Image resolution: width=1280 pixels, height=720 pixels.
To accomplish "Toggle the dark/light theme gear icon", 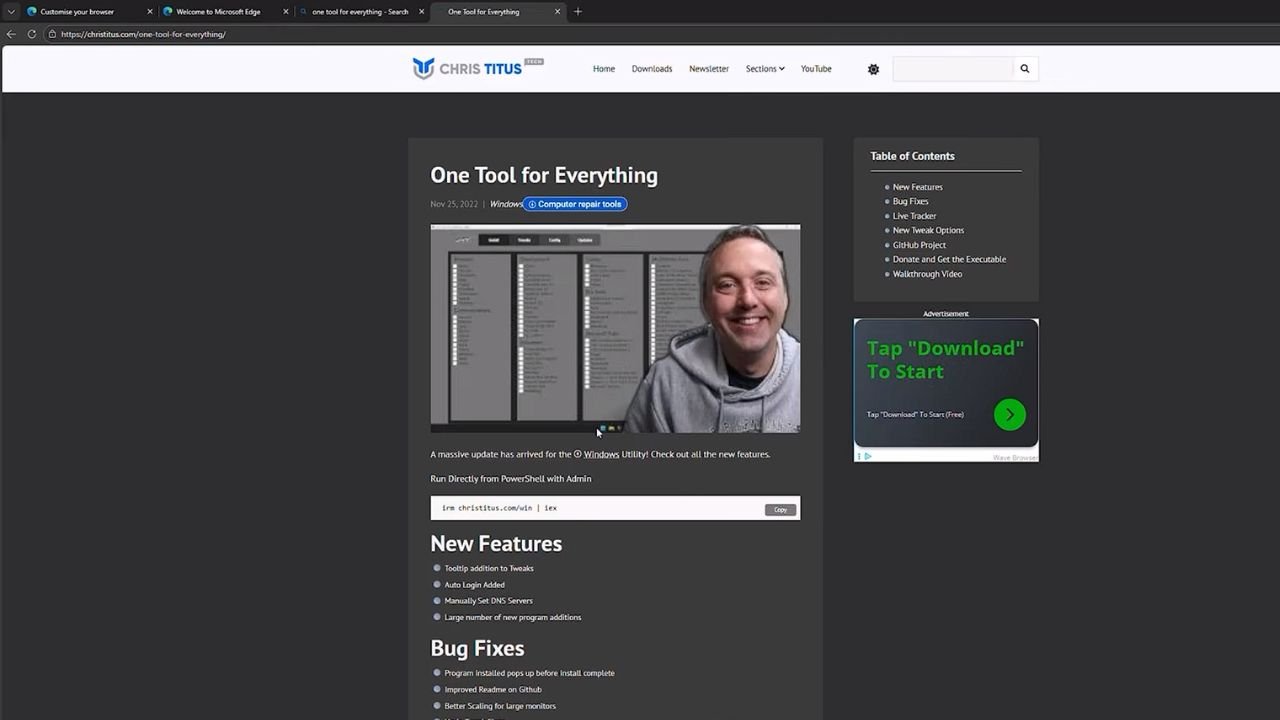I will [873, 69].
